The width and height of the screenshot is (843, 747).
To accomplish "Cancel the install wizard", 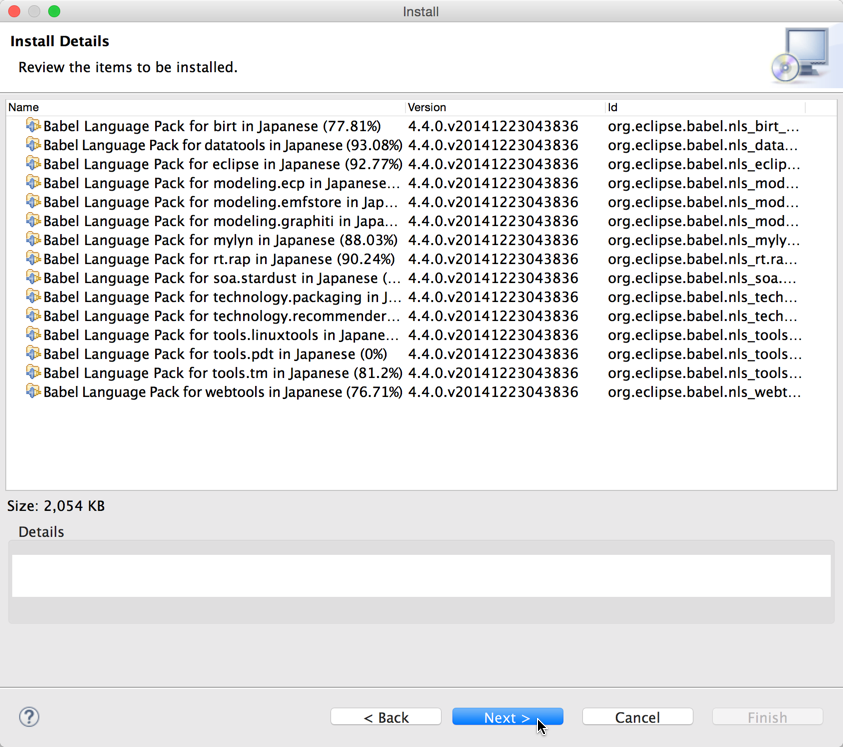I will tap(638, 717).
